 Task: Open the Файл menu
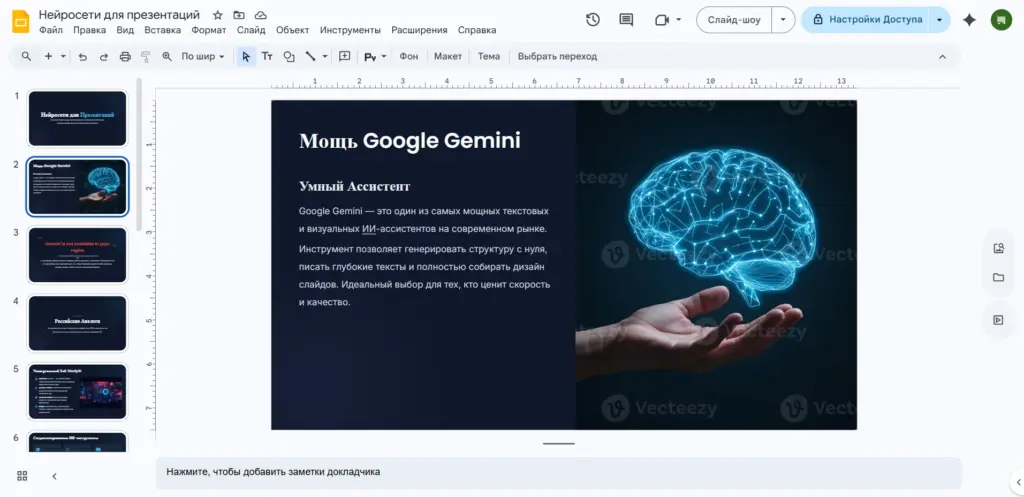(51, 30)
